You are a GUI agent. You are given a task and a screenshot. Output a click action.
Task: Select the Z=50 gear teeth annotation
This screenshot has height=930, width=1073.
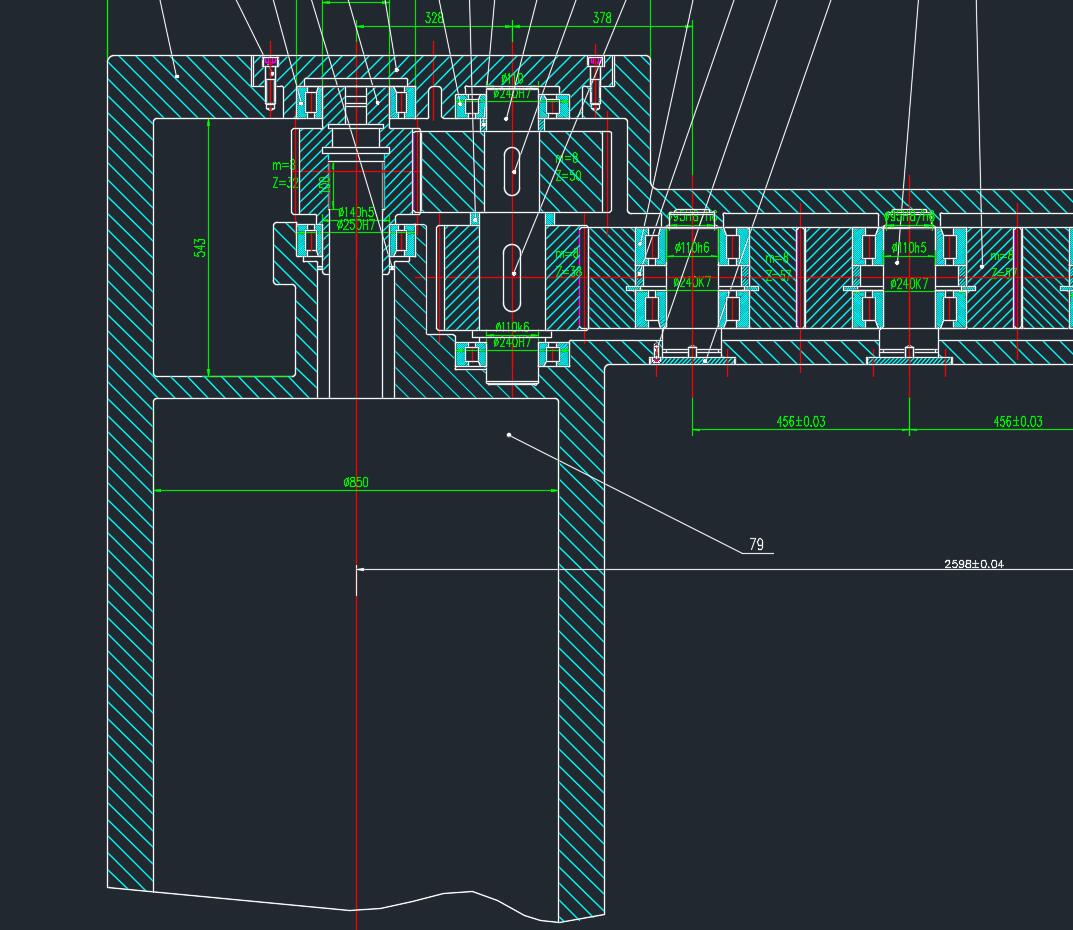tap(568, 176)
